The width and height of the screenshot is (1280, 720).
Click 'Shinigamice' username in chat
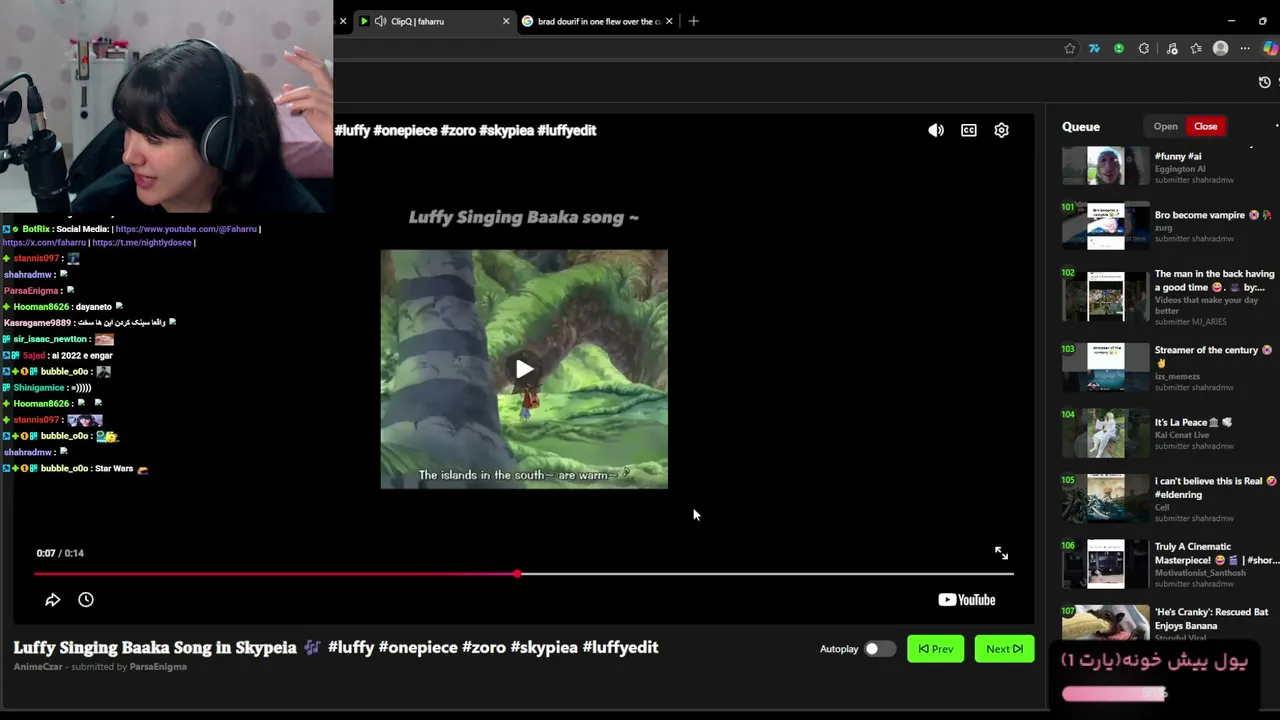pos(38,388)
